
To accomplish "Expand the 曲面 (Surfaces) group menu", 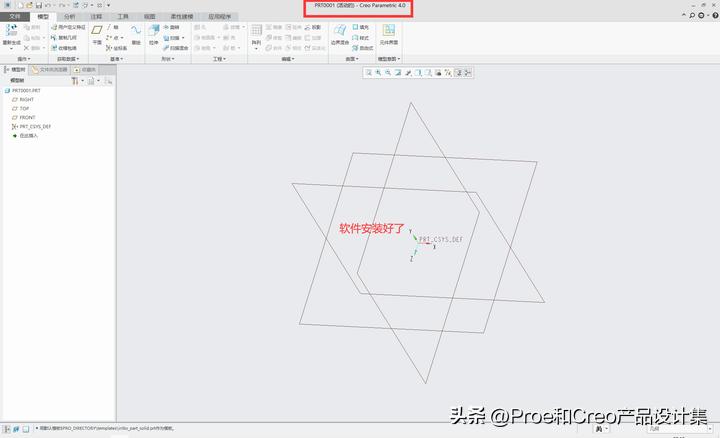I will coord(352,59).
